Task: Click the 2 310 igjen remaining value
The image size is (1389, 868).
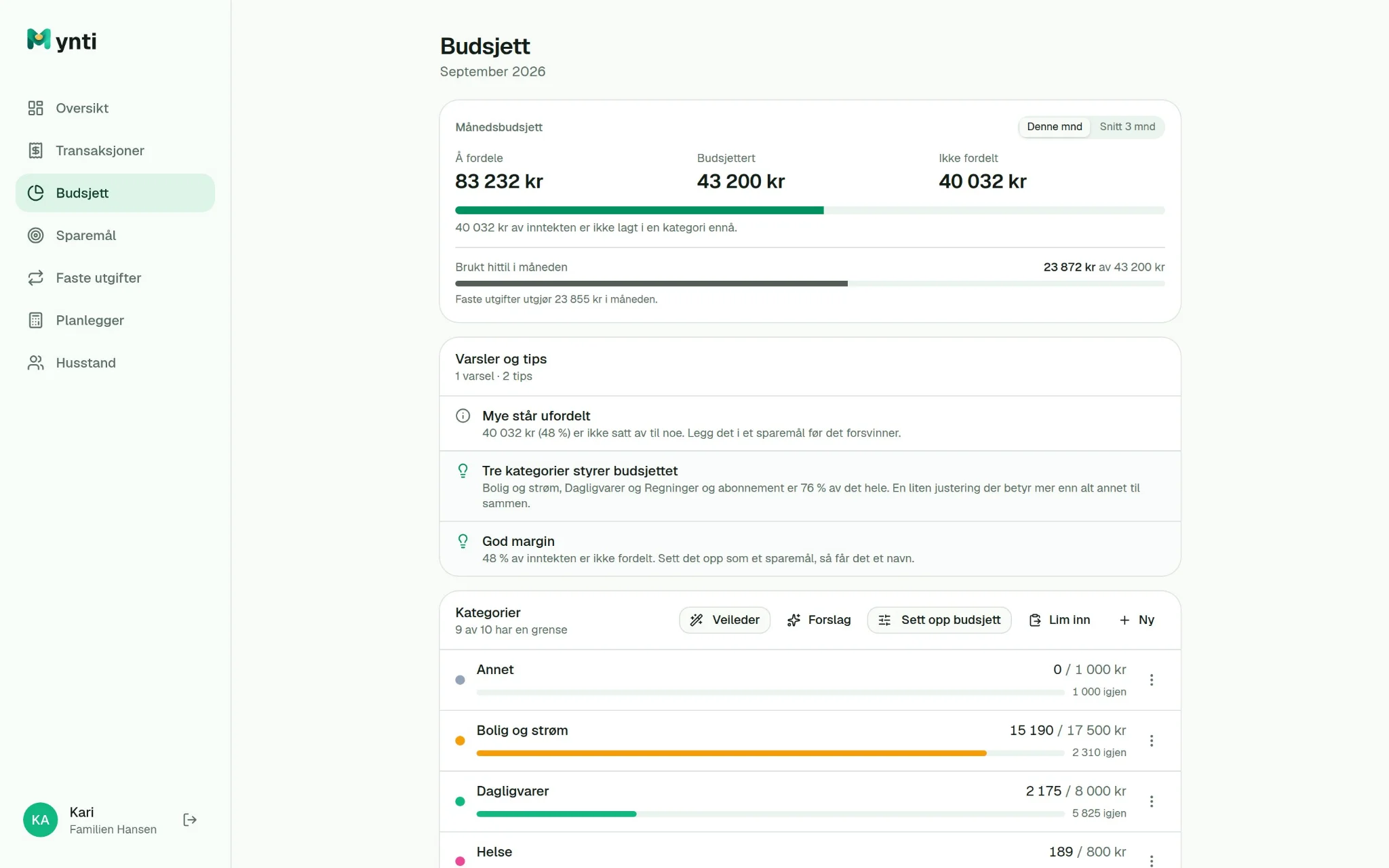Action: click(1099, 752)
